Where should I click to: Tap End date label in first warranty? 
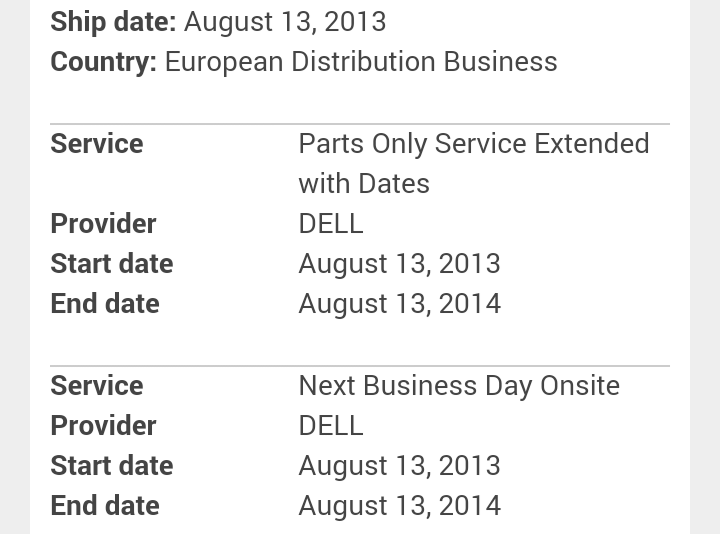105,304
